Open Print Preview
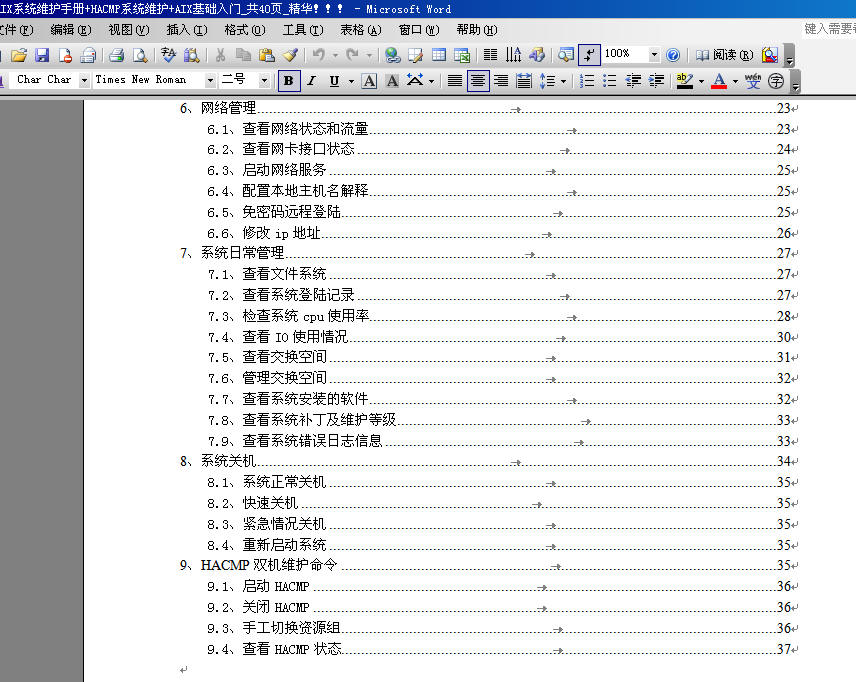856x682 pixels. 138,55
